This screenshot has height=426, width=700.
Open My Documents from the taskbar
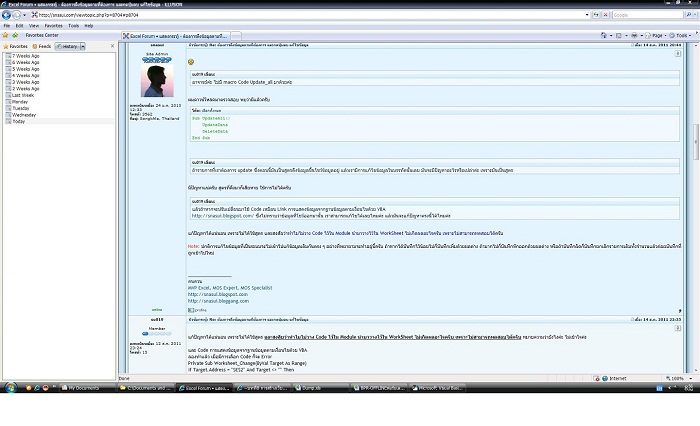(85, 387)
